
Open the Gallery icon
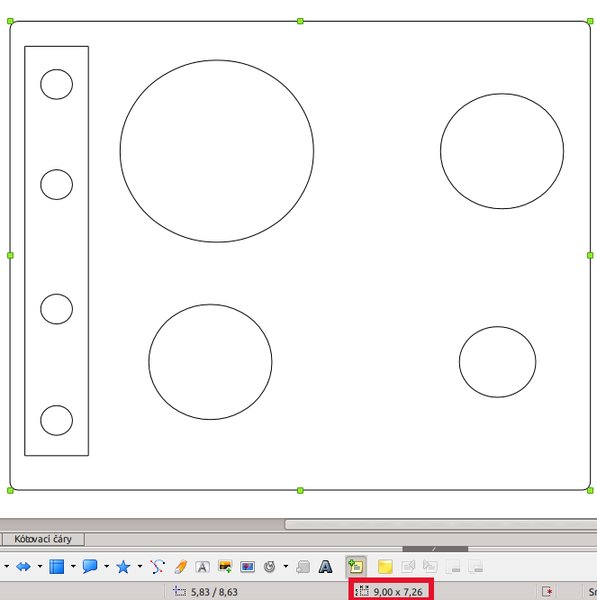click(247, 566)
